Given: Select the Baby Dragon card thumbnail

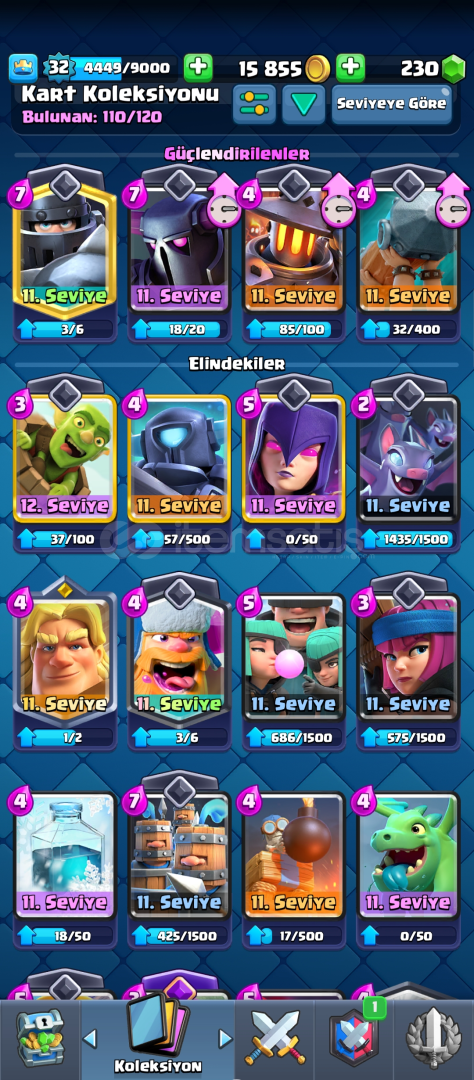Looking at the screenshot, I should 408,854.
